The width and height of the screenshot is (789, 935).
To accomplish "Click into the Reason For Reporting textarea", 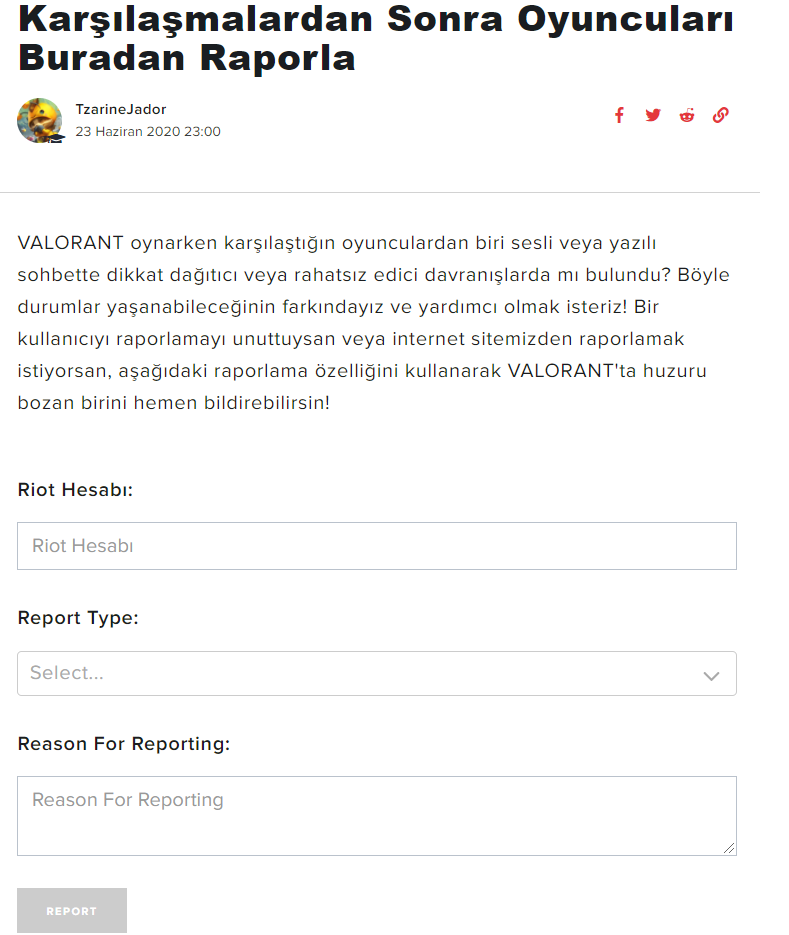I will pos(376,814).
